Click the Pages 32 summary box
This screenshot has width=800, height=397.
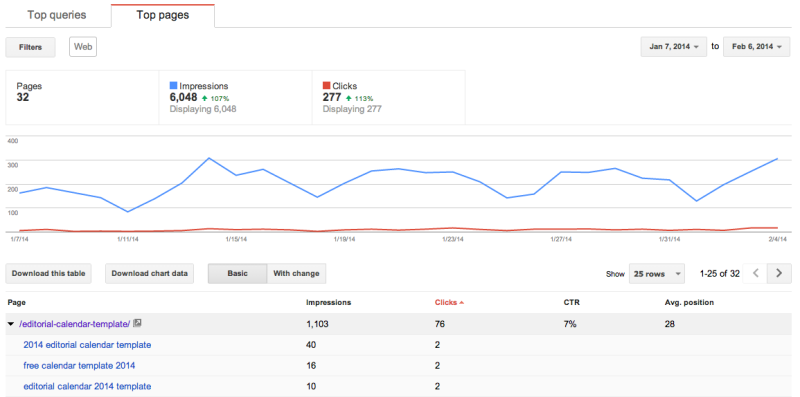click(82, 97)
